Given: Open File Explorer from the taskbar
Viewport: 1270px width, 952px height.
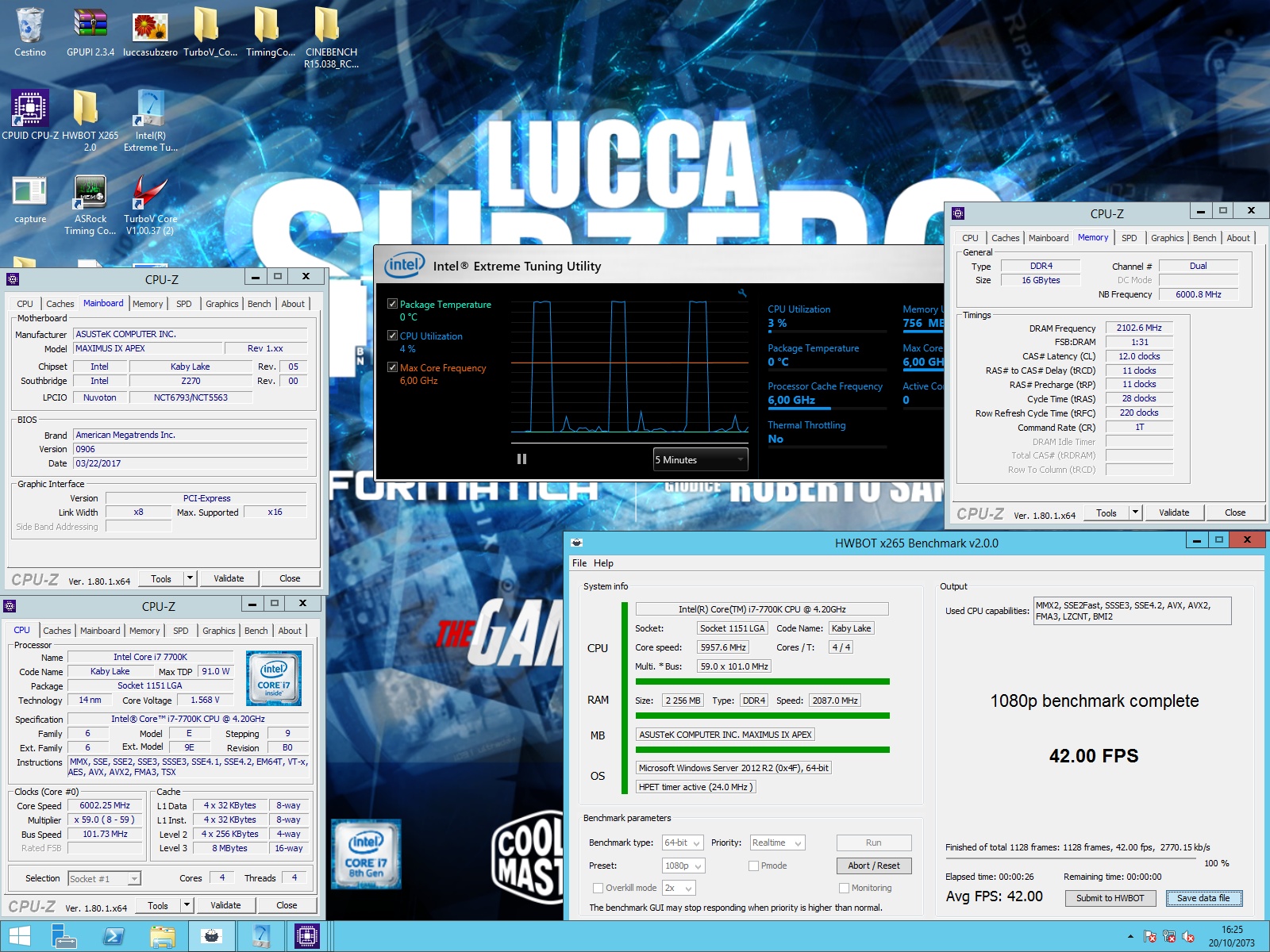Looking at the screenshot, I should (162, 937).
